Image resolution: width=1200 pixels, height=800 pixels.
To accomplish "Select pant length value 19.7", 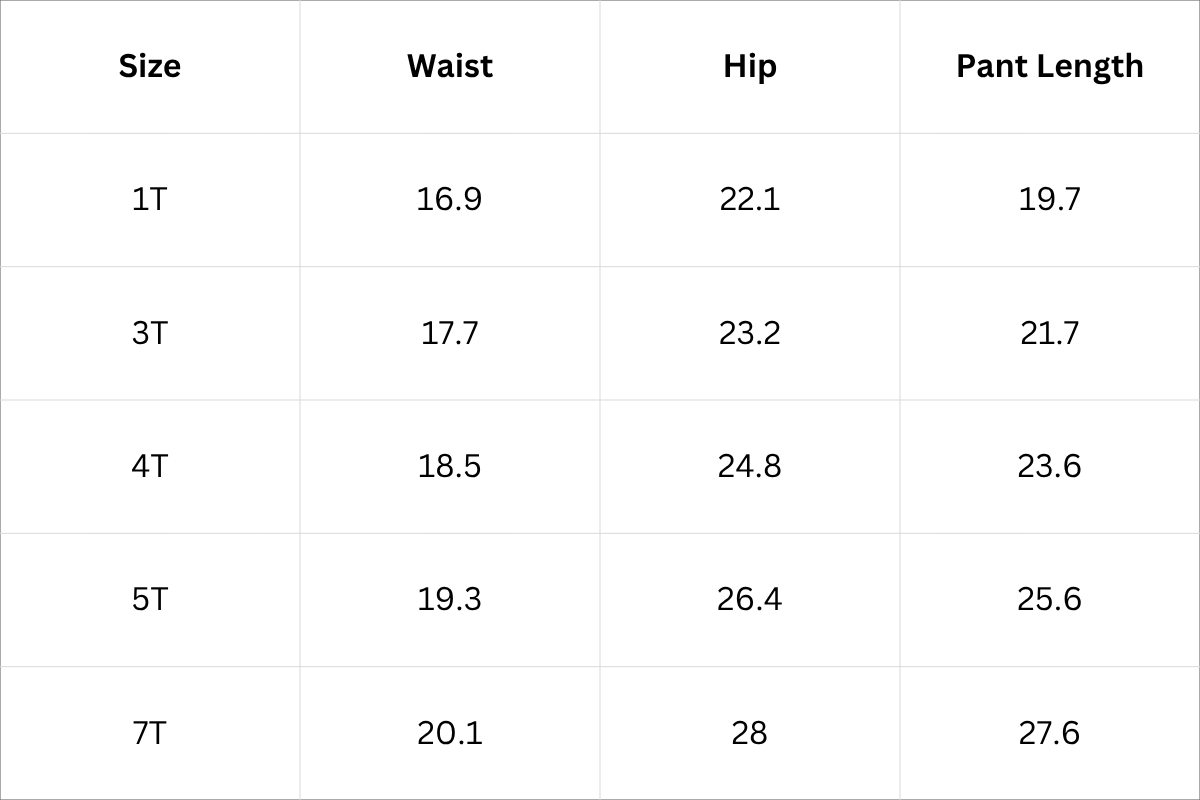I will (x=1050, y=199).
